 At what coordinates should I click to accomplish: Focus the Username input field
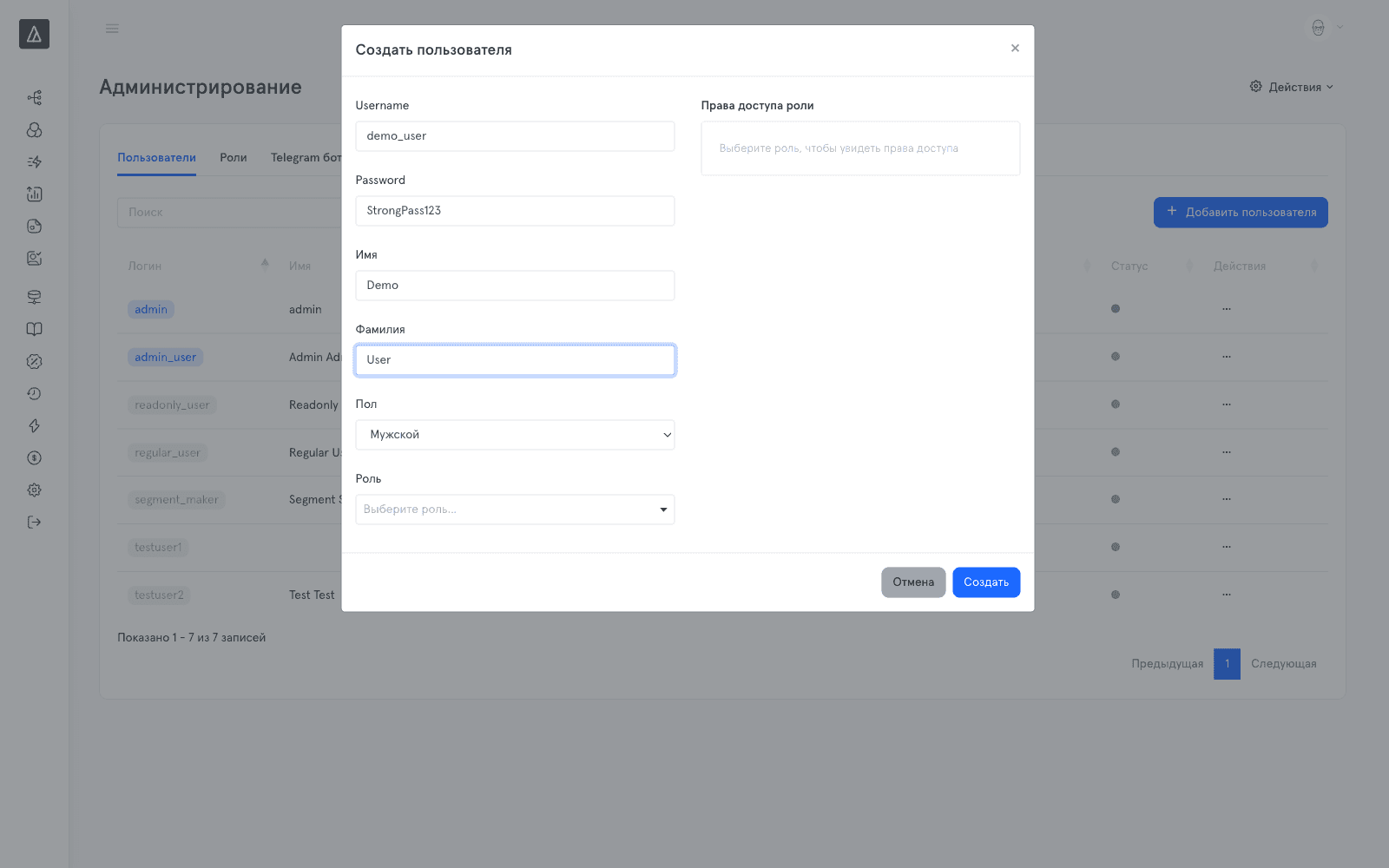(515, 136)
